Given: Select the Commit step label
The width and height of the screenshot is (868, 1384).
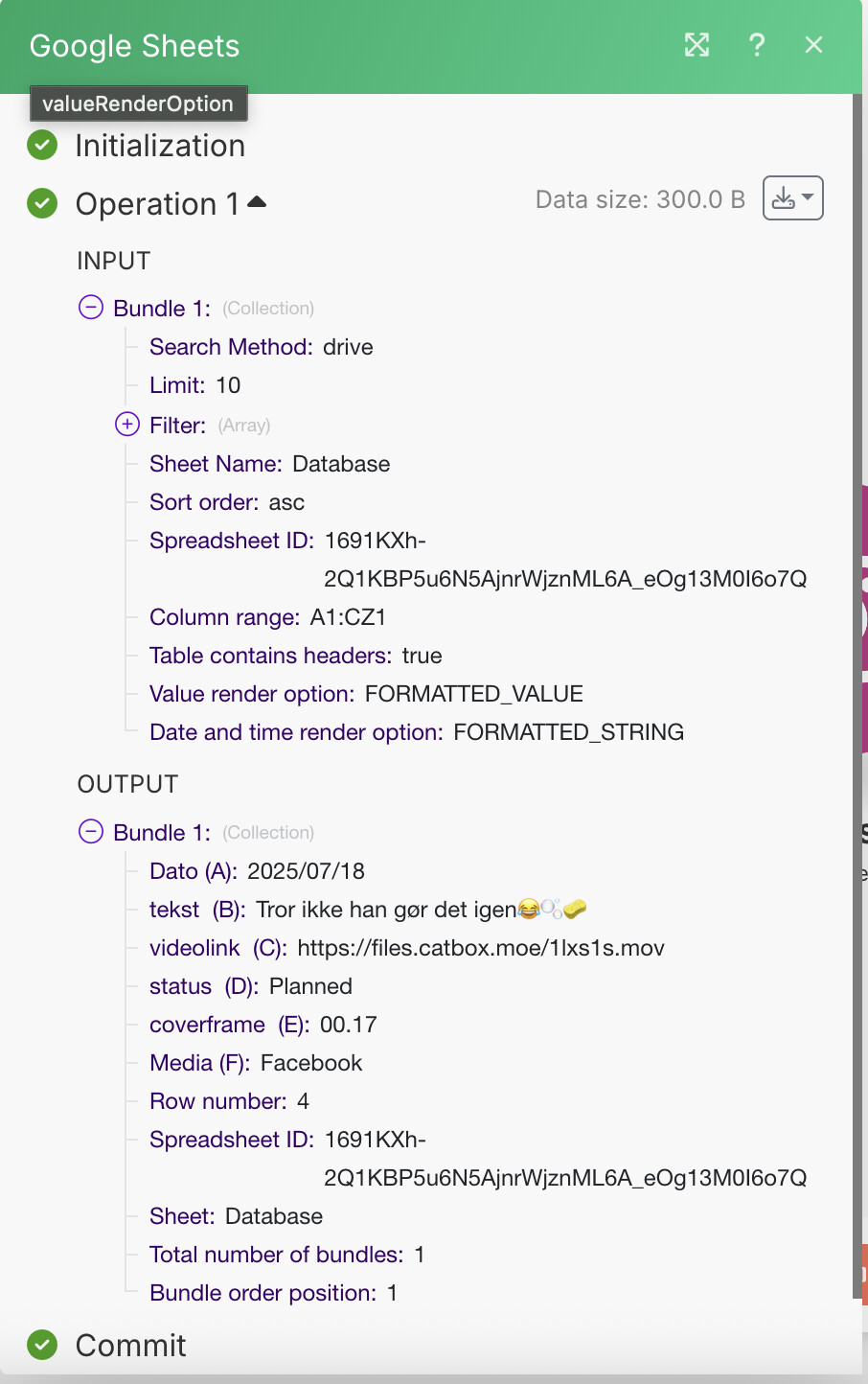Looking at the screenshot, I should [130, 1346].
